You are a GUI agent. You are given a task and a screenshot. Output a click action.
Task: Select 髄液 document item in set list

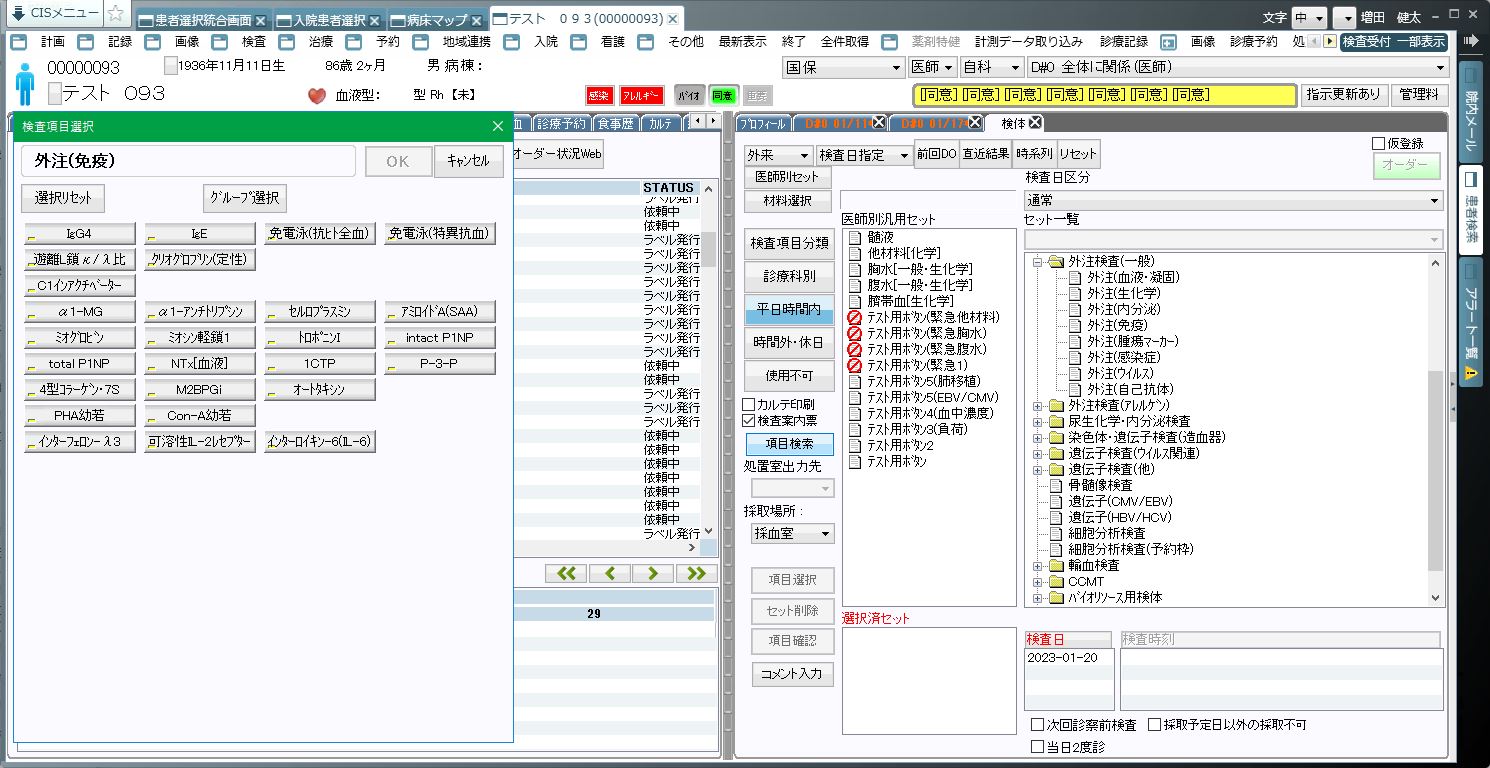[x=871, y=238]
